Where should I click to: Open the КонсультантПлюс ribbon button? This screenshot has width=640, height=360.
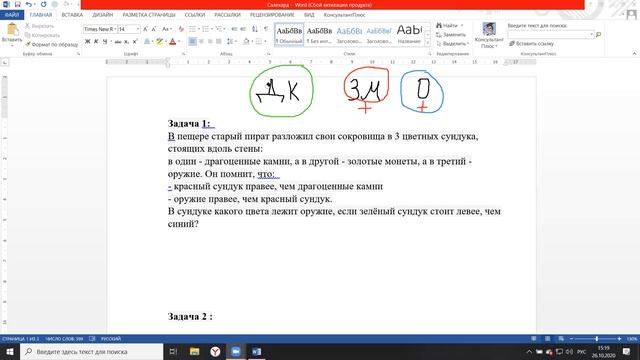[489, 36]
